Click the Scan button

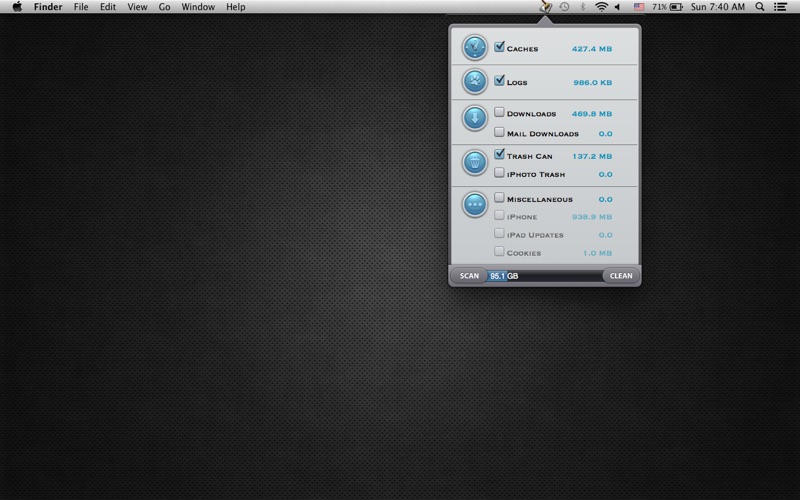click(x=469, y=276)
